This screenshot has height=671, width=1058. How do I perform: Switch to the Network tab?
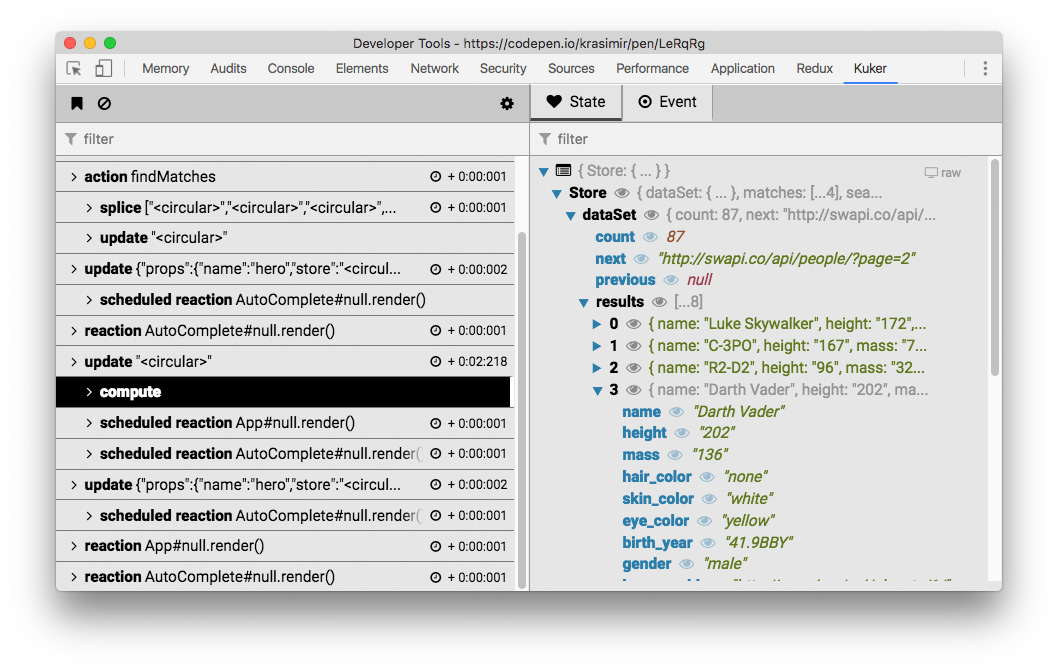coord(435,68)
